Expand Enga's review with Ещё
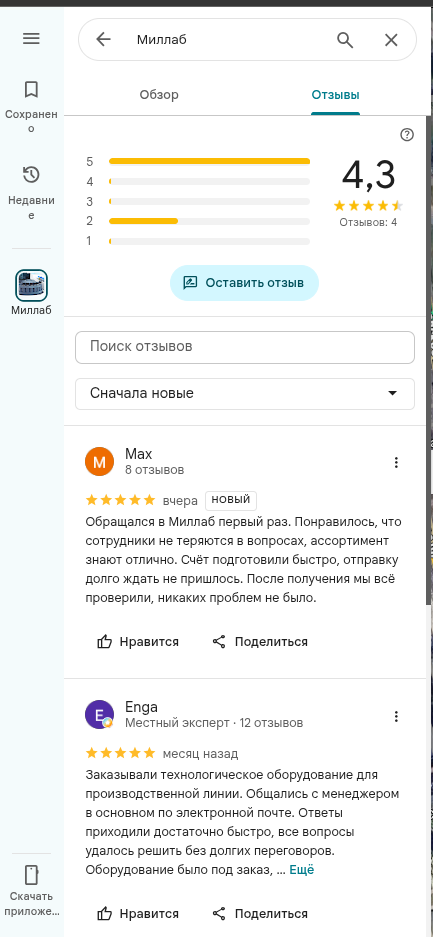The height and width of the screenshot is (937, 433). [x=302, y=870]
